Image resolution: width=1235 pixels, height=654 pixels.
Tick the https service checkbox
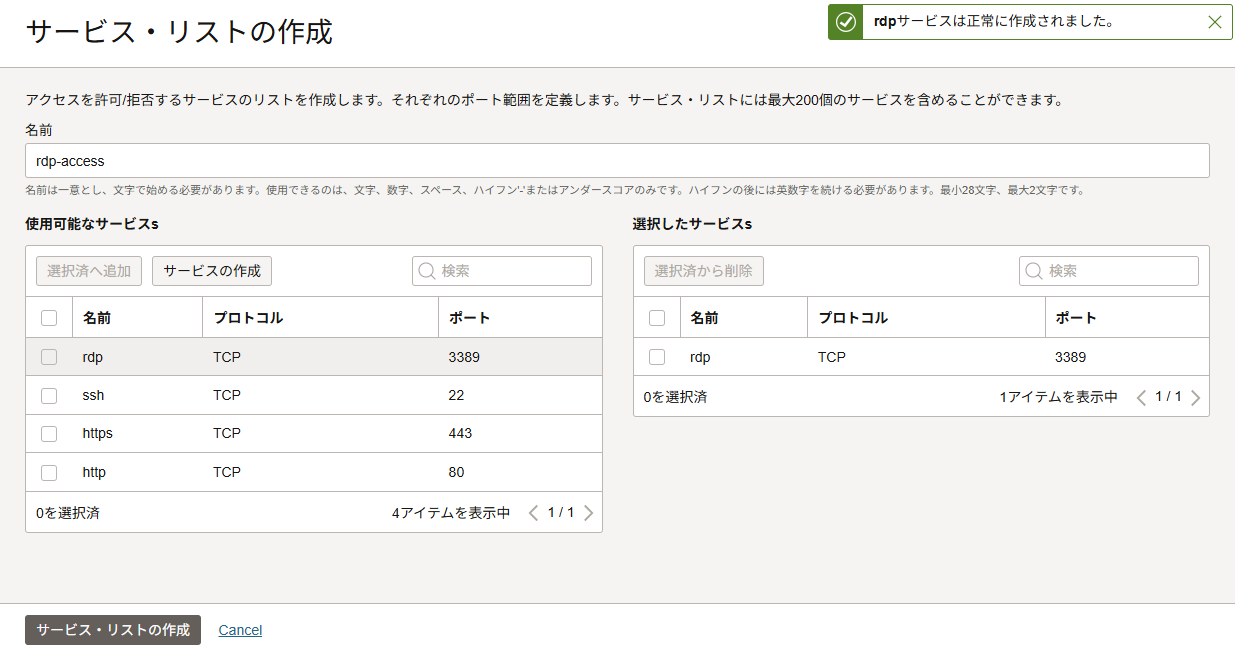(x=49, y=434)
